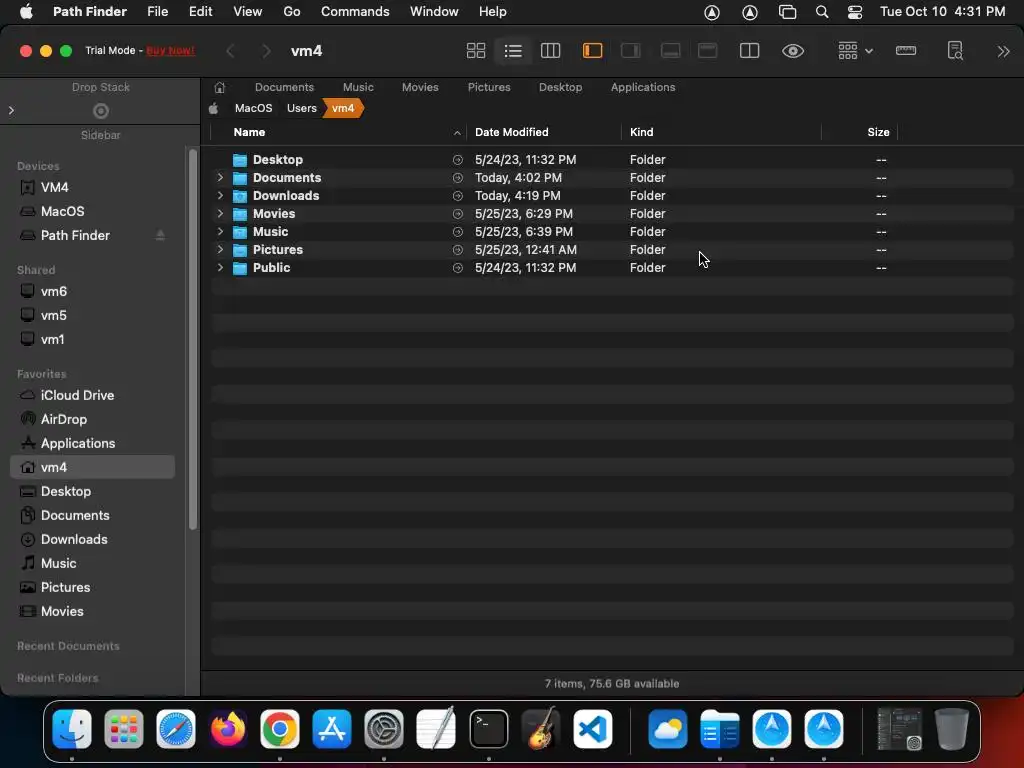
Task: Switch to icon view in toolbar
Action: coord(475,51)
